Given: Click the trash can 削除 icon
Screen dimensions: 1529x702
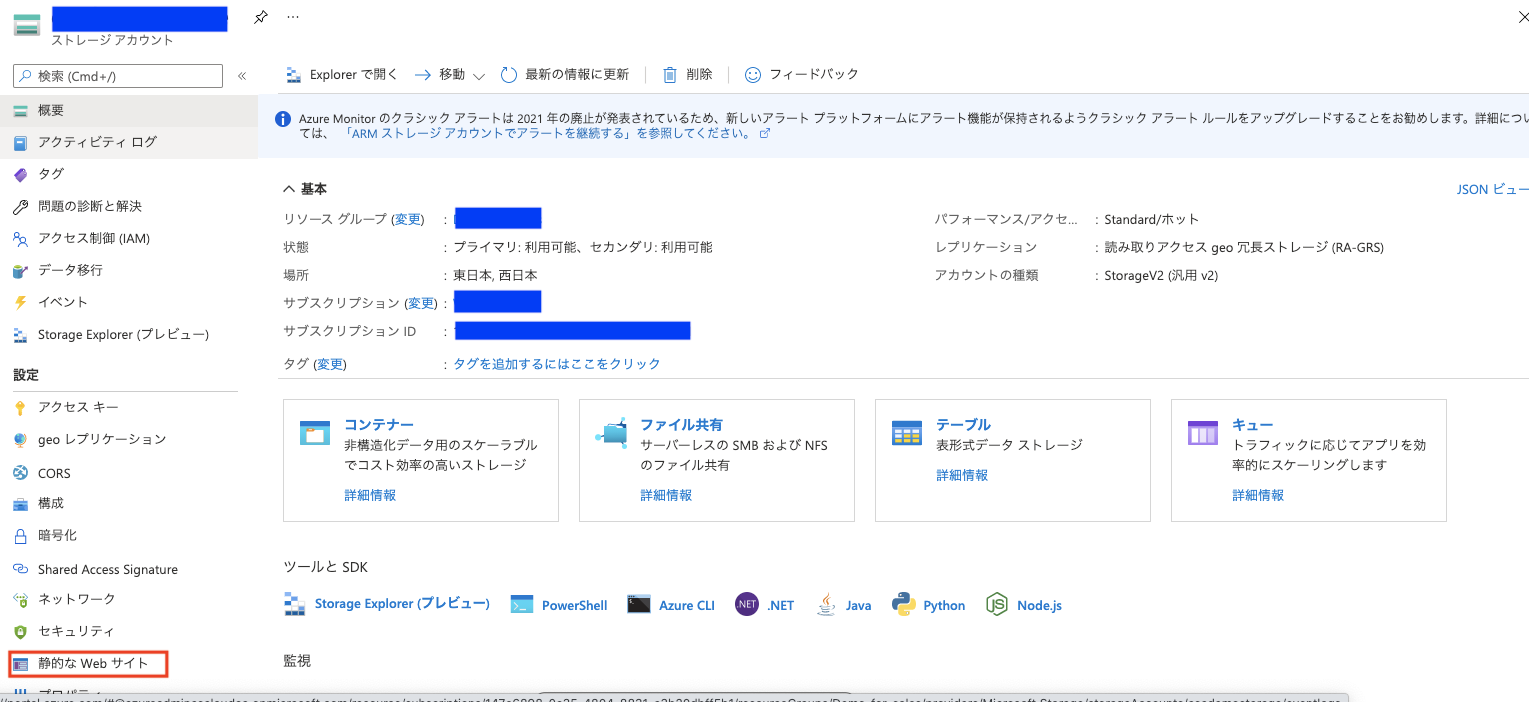Looking at the screenshot, I should pyautogui.click(x=670, y=74).
